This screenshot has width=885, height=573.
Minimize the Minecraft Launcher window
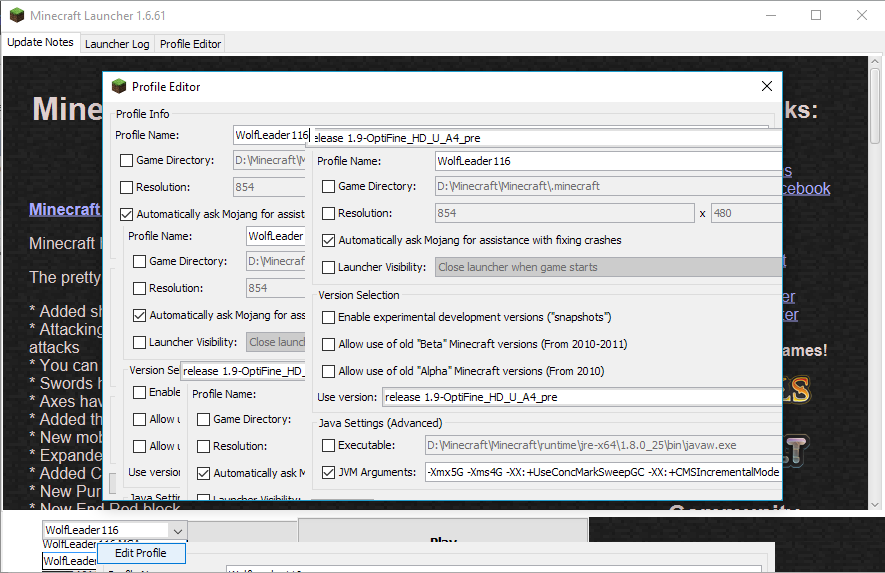pyautogui.click(x=771, y=16)
